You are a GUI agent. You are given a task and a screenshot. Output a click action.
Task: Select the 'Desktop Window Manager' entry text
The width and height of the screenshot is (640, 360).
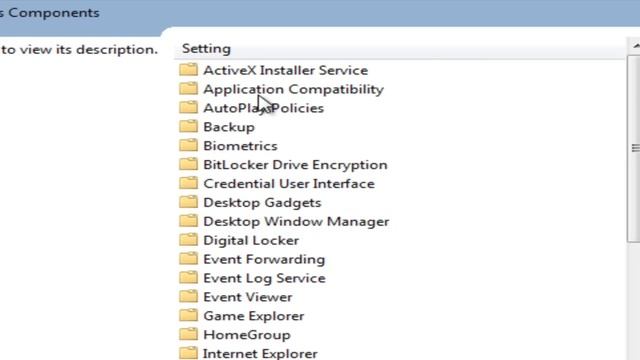pos(296,222)
